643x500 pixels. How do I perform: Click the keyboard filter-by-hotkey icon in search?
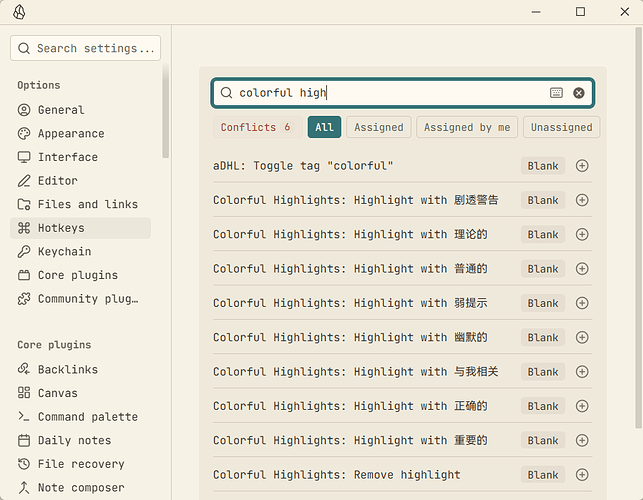(556, 93)
